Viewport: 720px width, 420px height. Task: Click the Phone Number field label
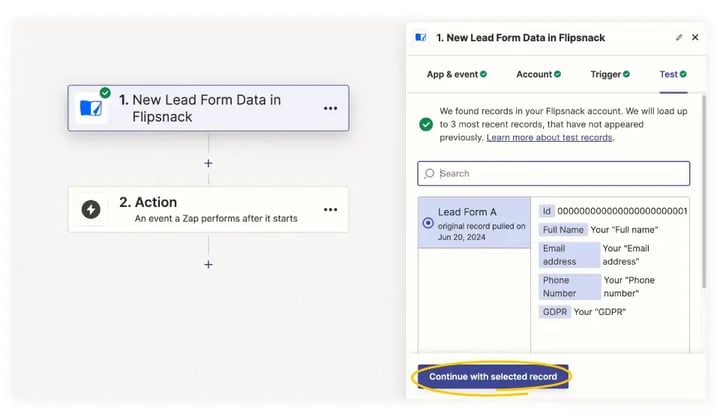[x=569, y=286]
